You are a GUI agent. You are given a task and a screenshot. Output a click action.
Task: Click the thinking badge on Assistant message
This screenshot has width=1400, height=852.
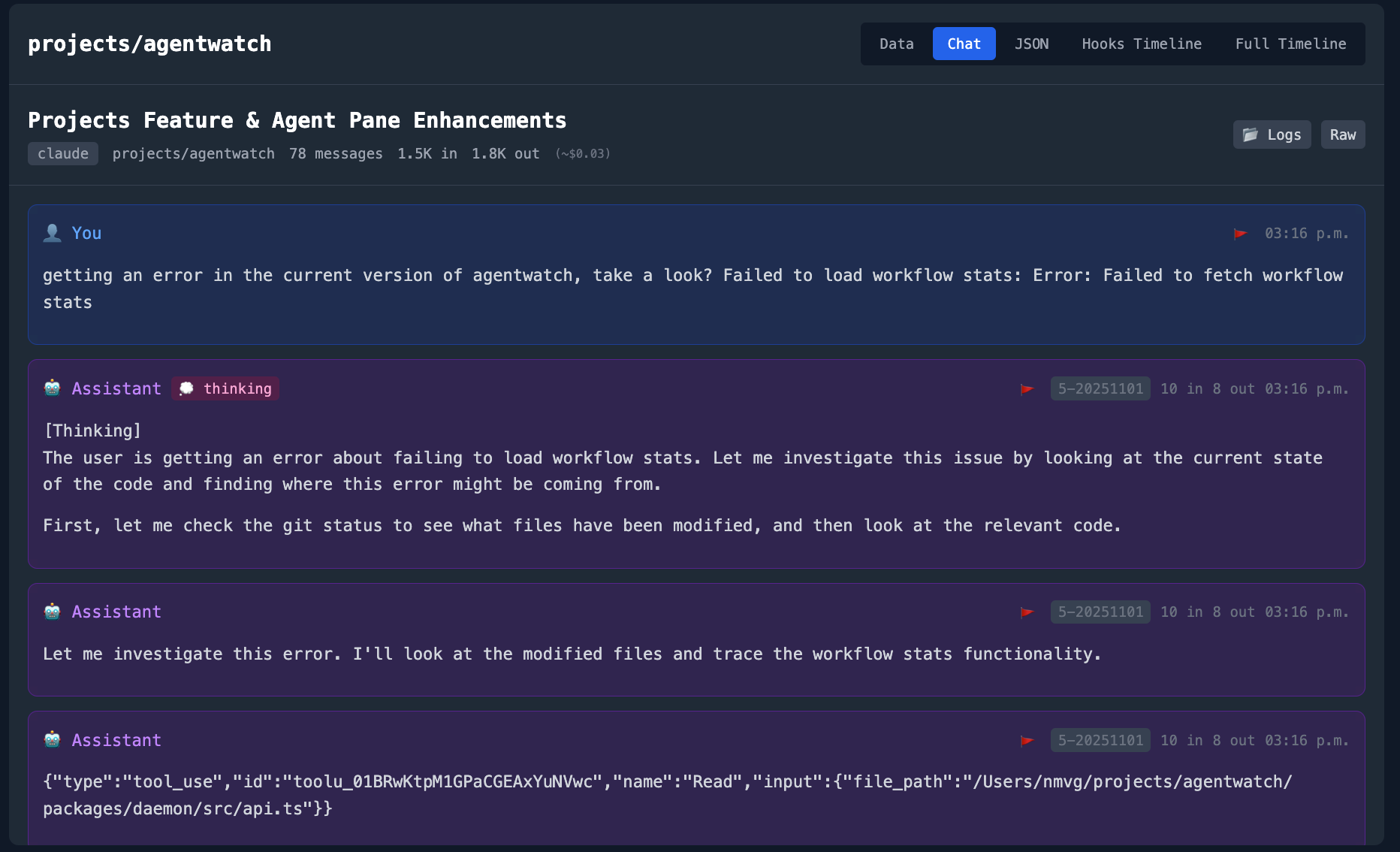[225, 388]
